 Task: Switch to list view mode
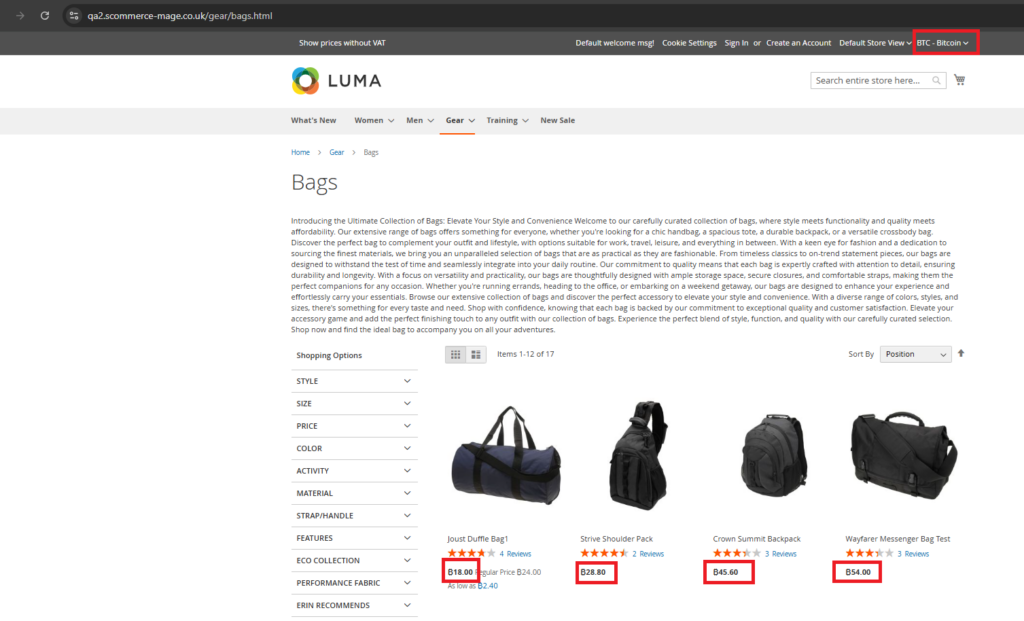pyautogui.click(x=476, y=354)
